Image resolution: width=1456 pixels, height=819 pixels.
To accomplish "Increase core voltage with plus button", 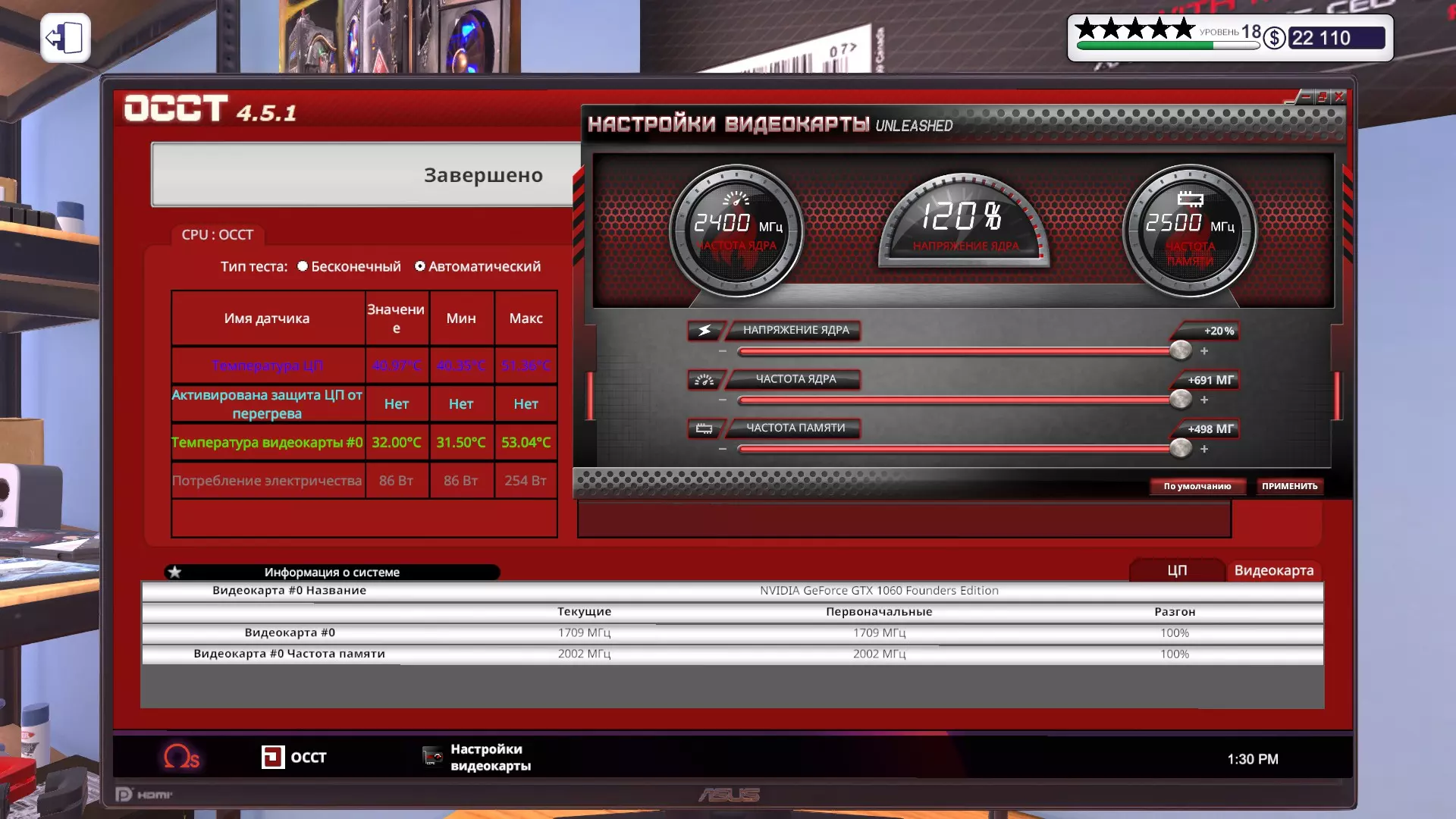I will (1204, 351).
